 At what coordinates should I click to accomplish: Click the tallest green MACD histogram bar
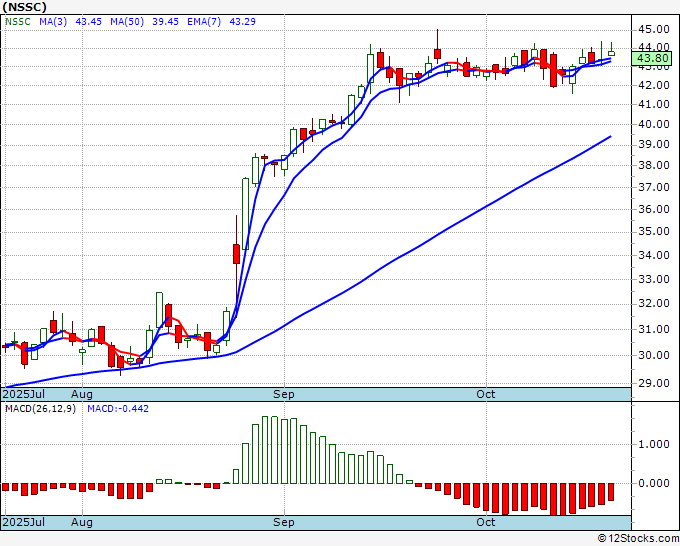click(x=265, y=450)
